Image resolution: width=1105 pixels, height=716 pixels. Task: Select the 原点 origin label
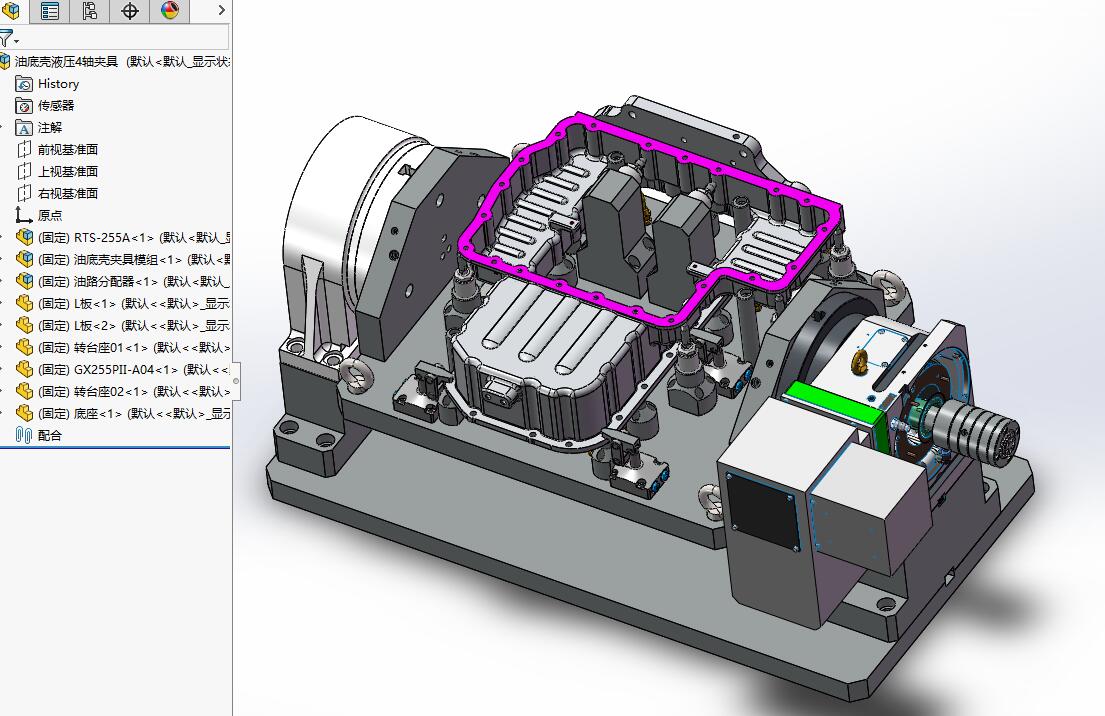pyautogui.click(x=50, y=216)
